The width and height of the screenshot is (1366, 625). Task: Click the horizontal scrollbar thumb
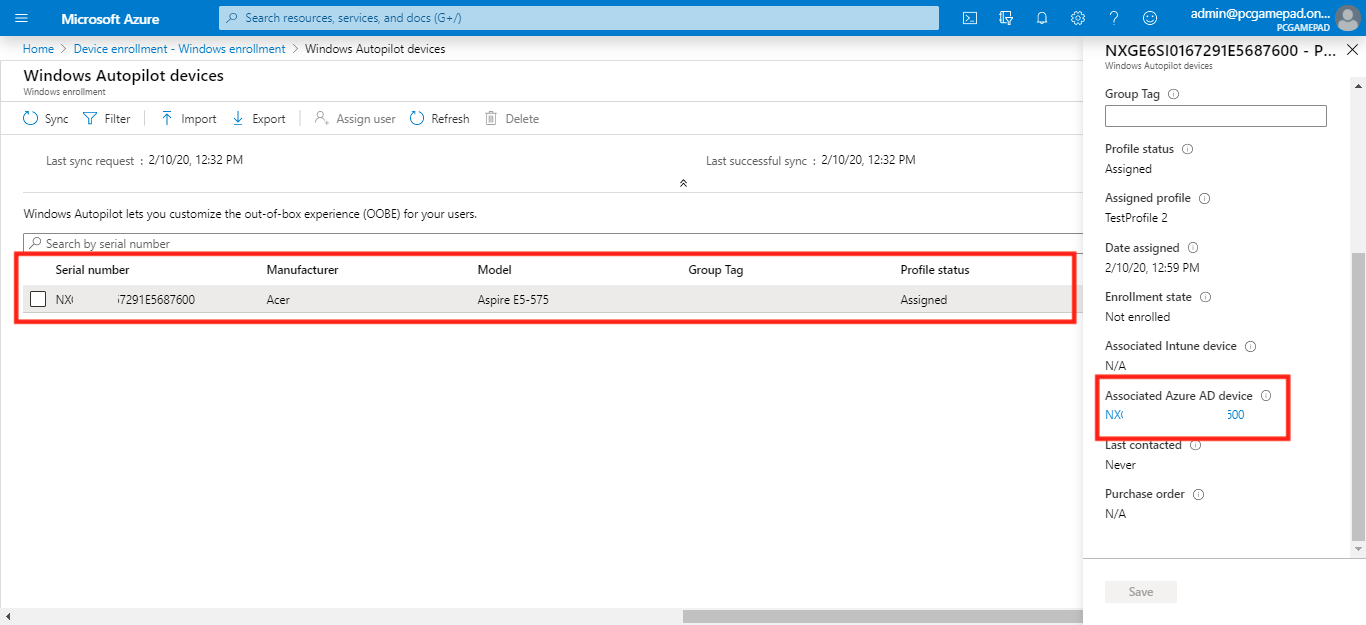[883, 617]
